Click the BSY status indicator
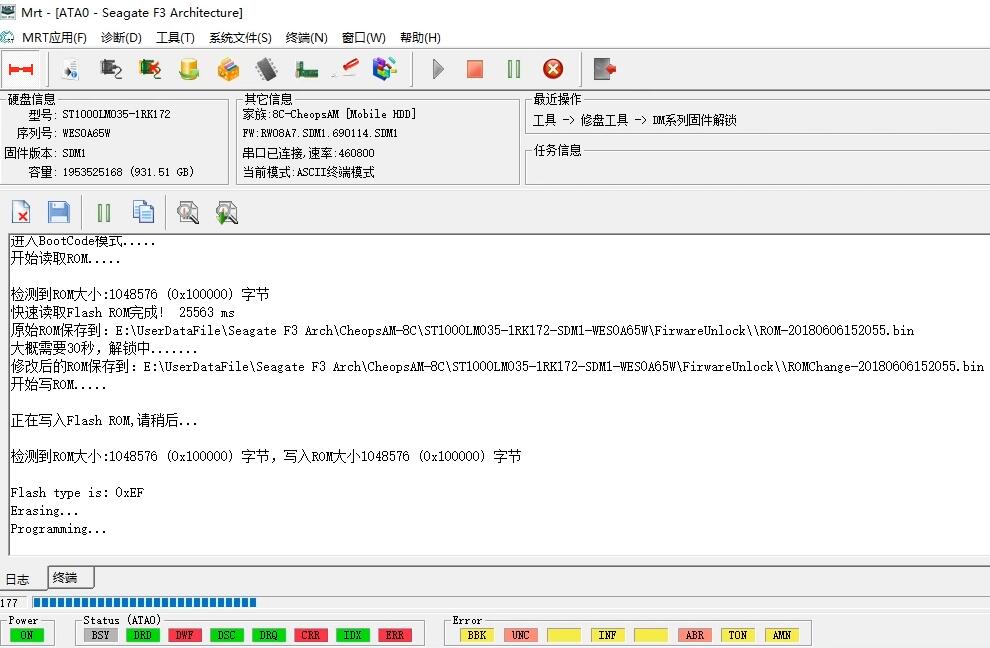 (x=100, y=635)
